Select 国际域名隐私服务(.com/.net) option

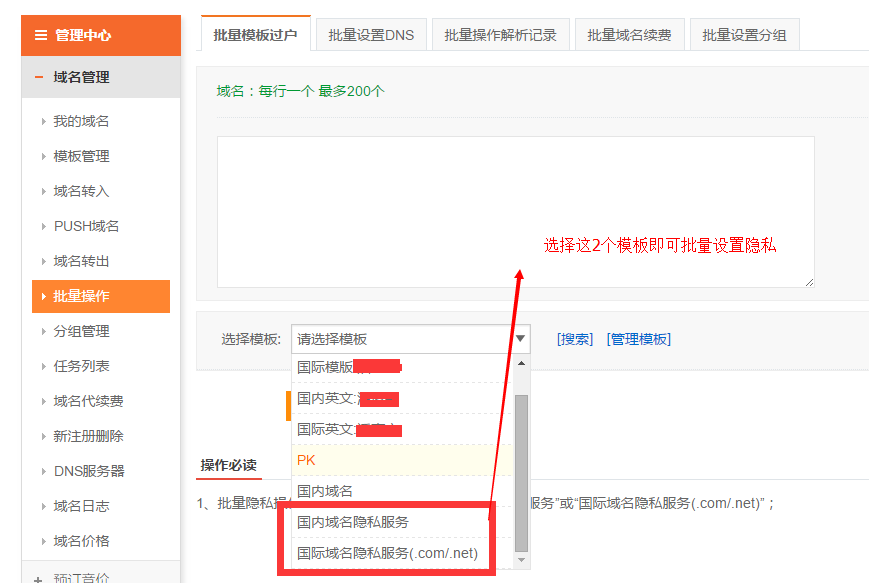tap(387, 553)
